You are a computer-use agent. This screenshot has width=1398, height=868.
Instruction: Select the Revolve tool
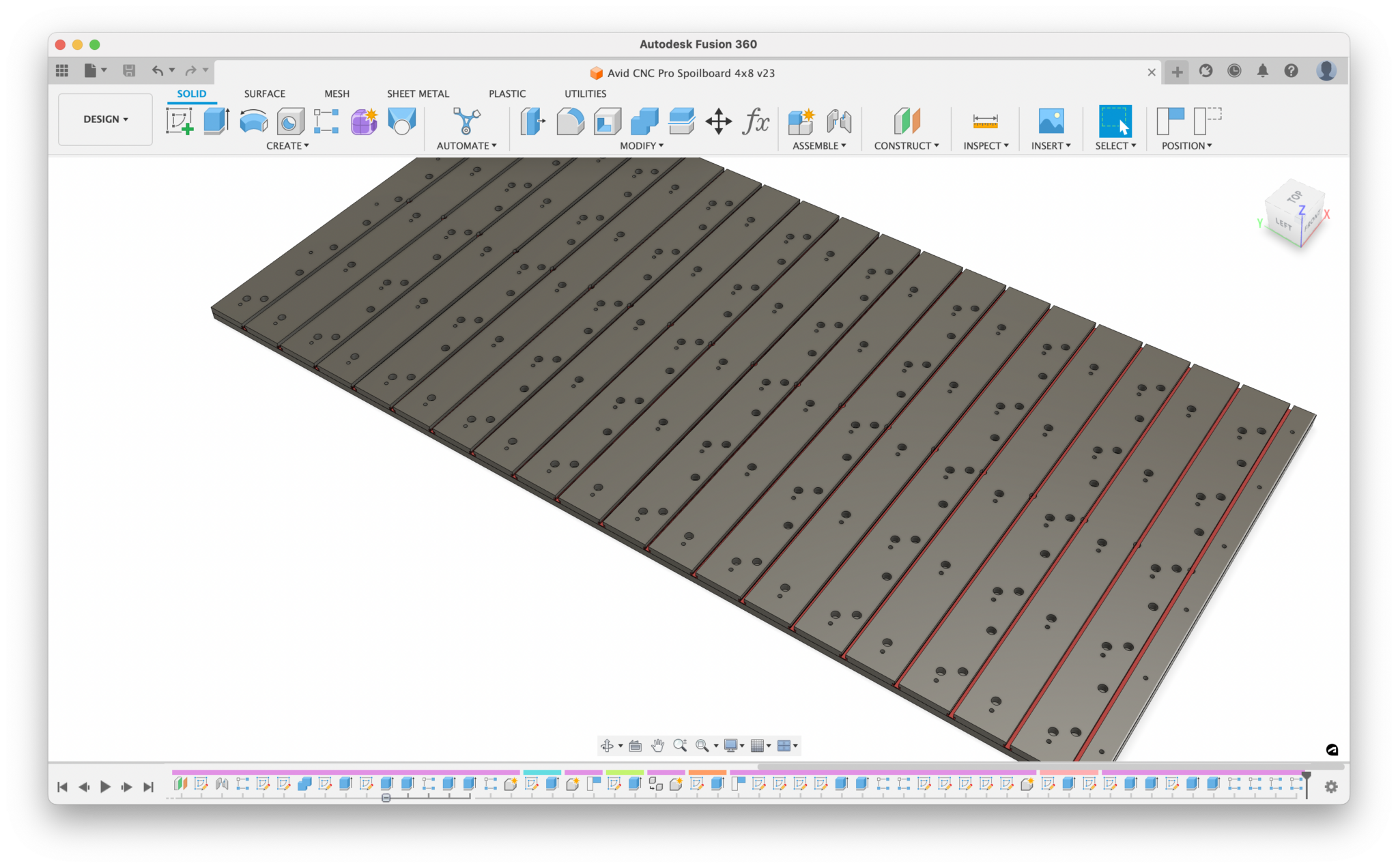[253, 121]
